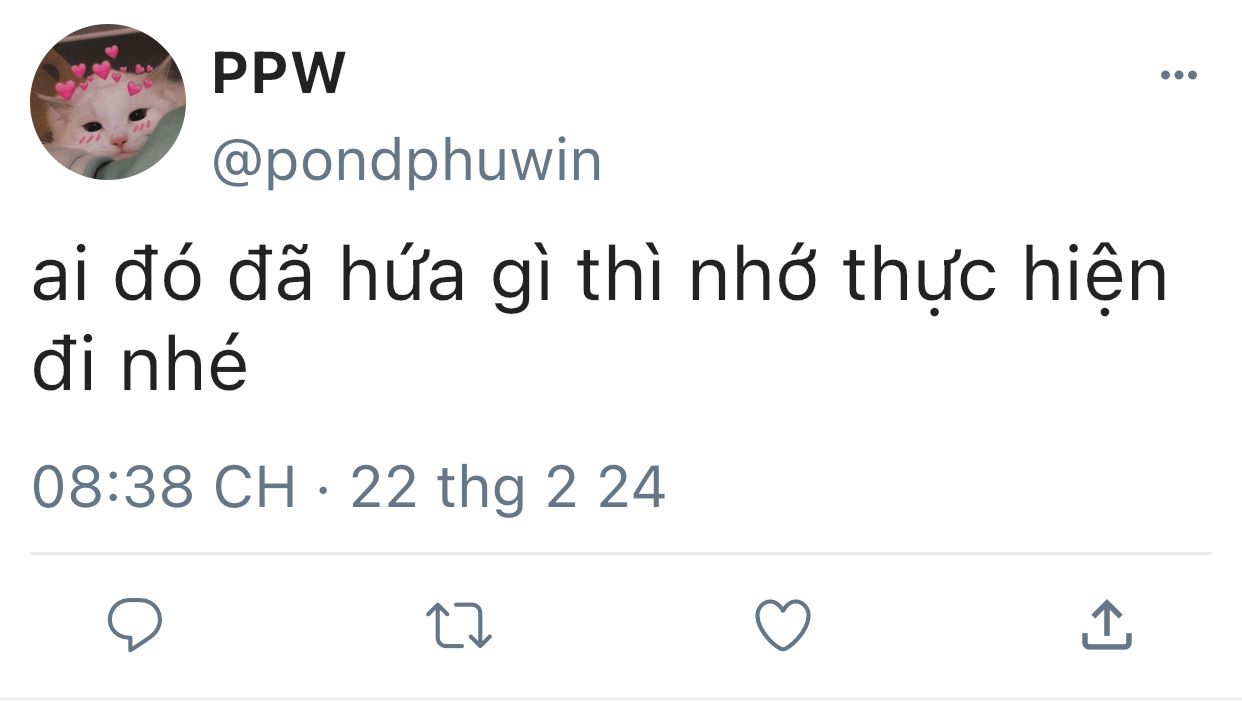Click the divider line below the timestamp
This screenshot has width=1242, height=717.
620,553
